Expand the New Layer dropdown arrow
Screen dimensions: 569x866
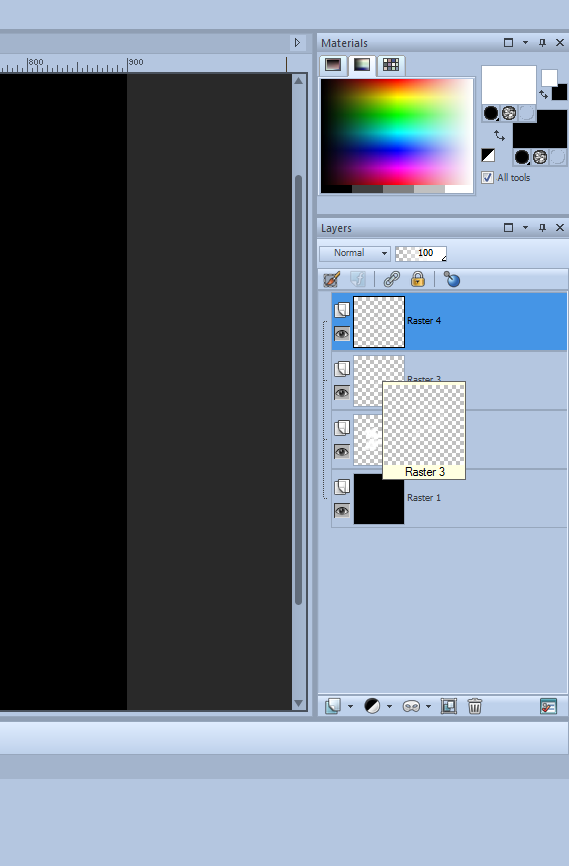tap(350, 706)
